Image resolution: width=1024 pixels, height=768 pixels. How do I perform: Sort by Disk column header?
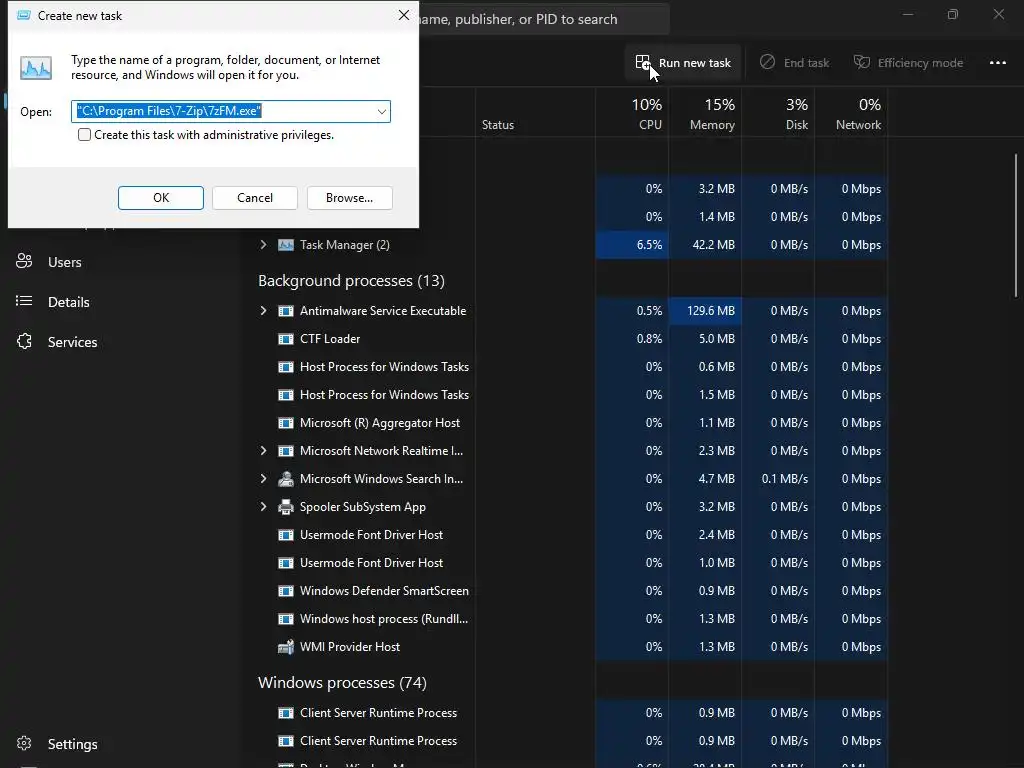(778, 114)
